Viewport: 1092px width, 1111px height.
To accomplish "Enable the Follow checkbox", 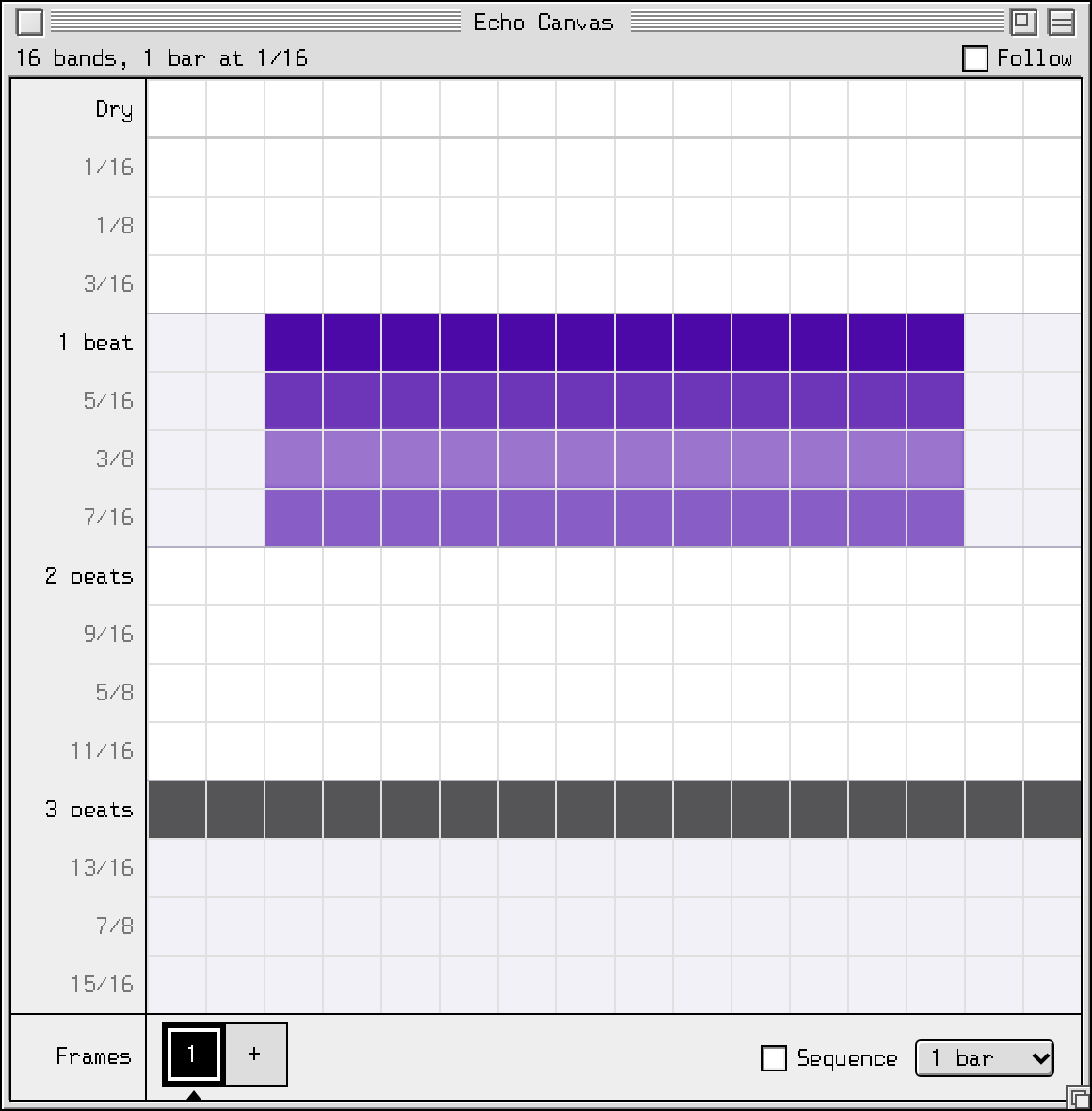I will coord(975,58).
